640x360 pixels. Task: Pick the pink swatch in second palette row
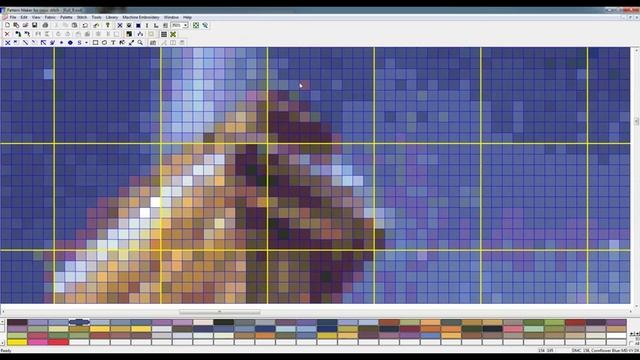(x=513, y=329)
